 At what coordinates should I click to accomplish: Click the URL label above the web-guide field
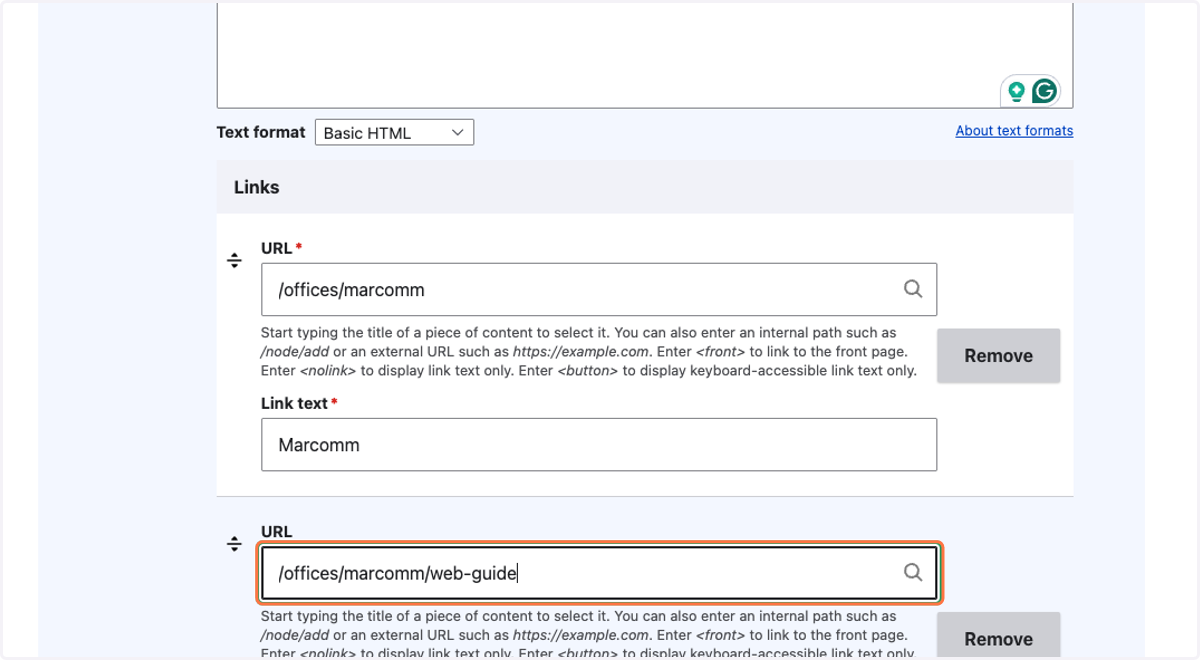[277, 532]
